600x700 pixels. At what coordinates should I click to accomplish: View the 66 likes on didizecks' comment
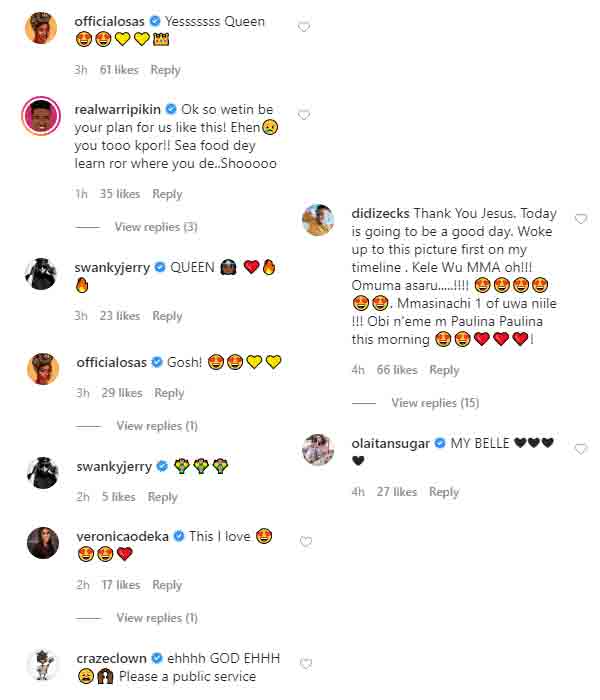click(x=397, y=370)
